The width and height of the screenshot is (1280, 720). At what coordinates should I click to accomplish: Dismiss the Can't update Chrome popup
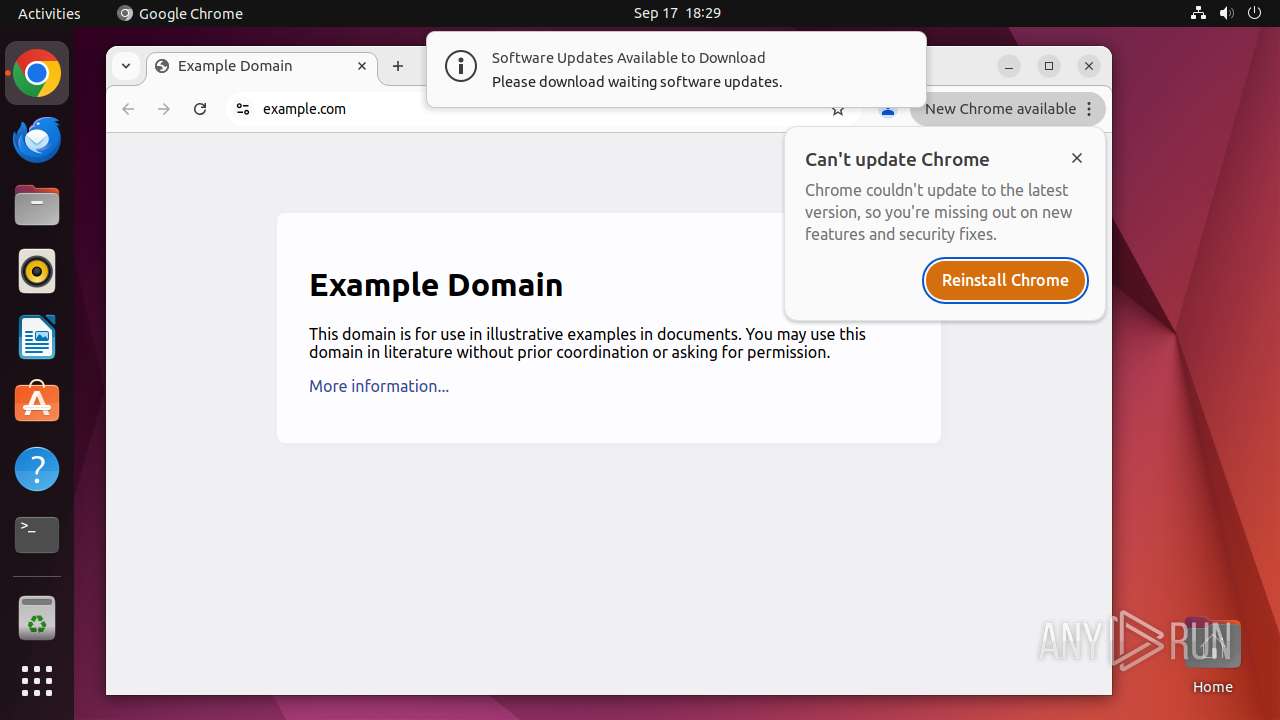click(x=1077, y=158)
